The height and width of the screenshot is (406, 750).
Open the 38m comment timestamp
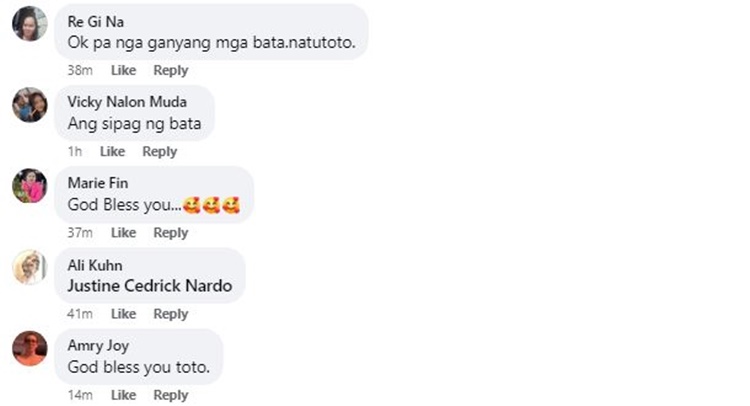point(80,70)
